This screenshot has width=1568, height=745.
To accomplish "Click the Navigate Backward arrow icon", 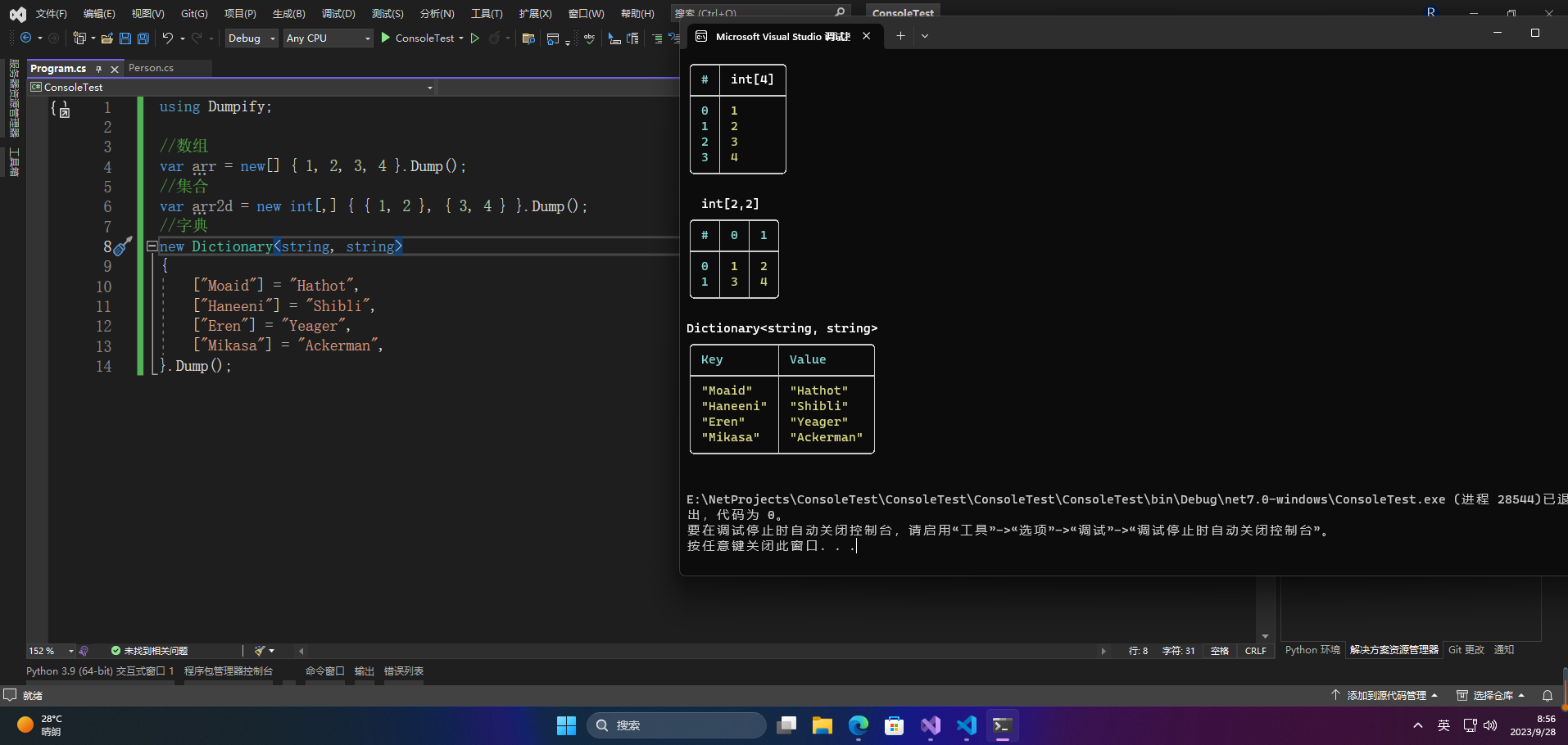I will [26, 38].
